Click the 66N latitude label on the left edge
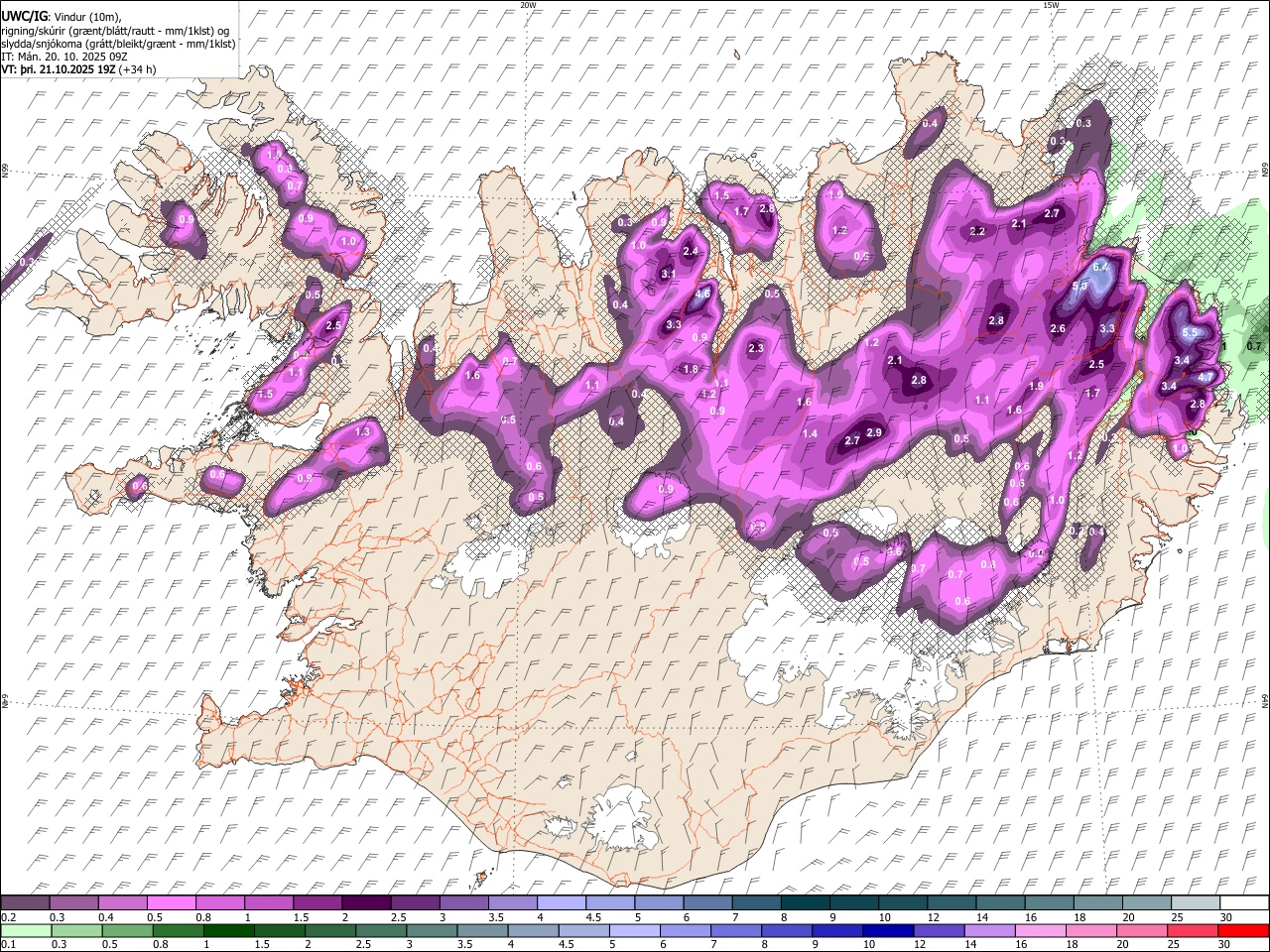1270x952 pixels. pyautogui.click(x=5, y=172)
